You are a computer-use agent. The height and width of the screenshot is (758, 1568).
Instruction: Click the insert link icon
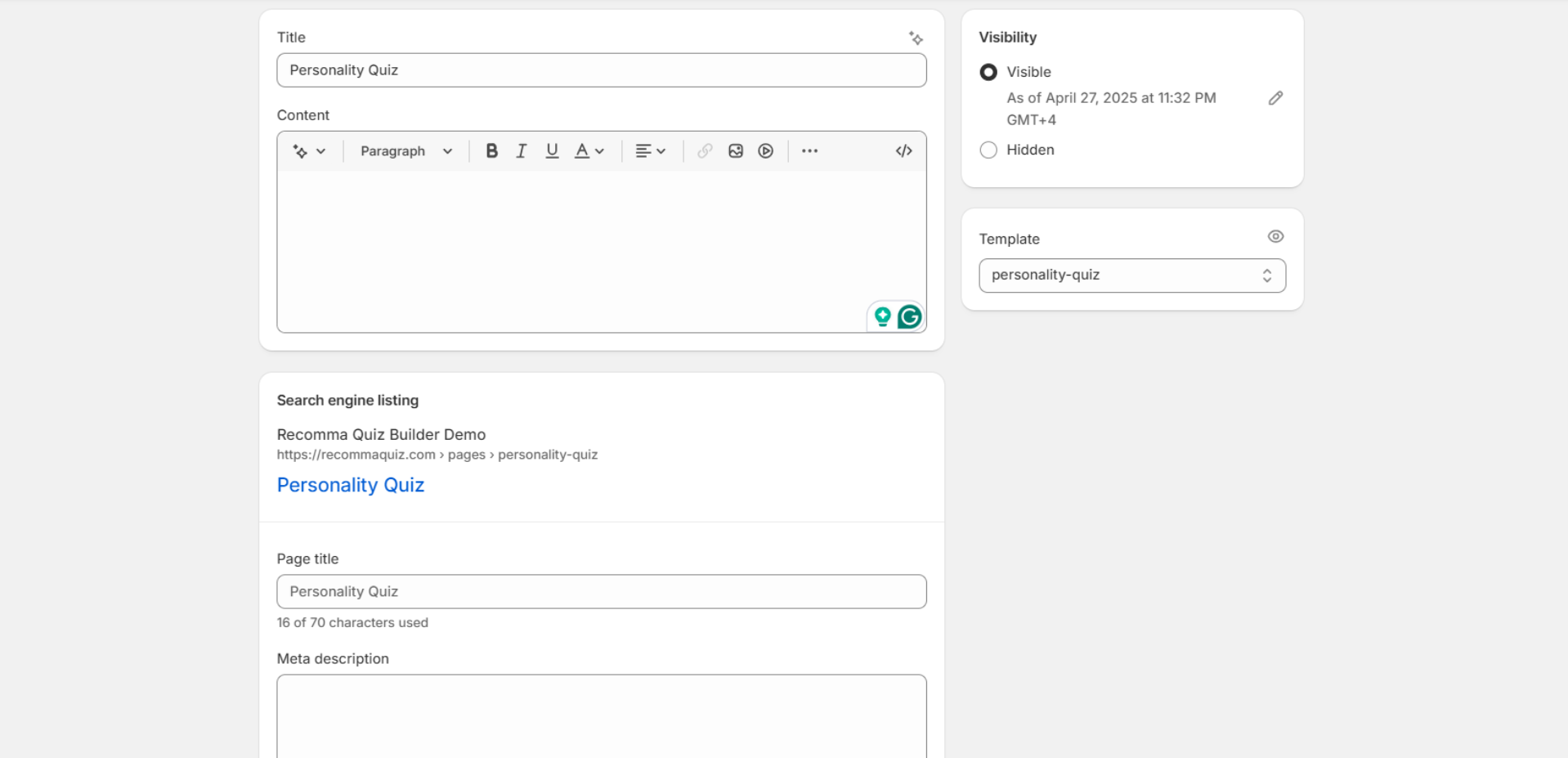(705, 151)
